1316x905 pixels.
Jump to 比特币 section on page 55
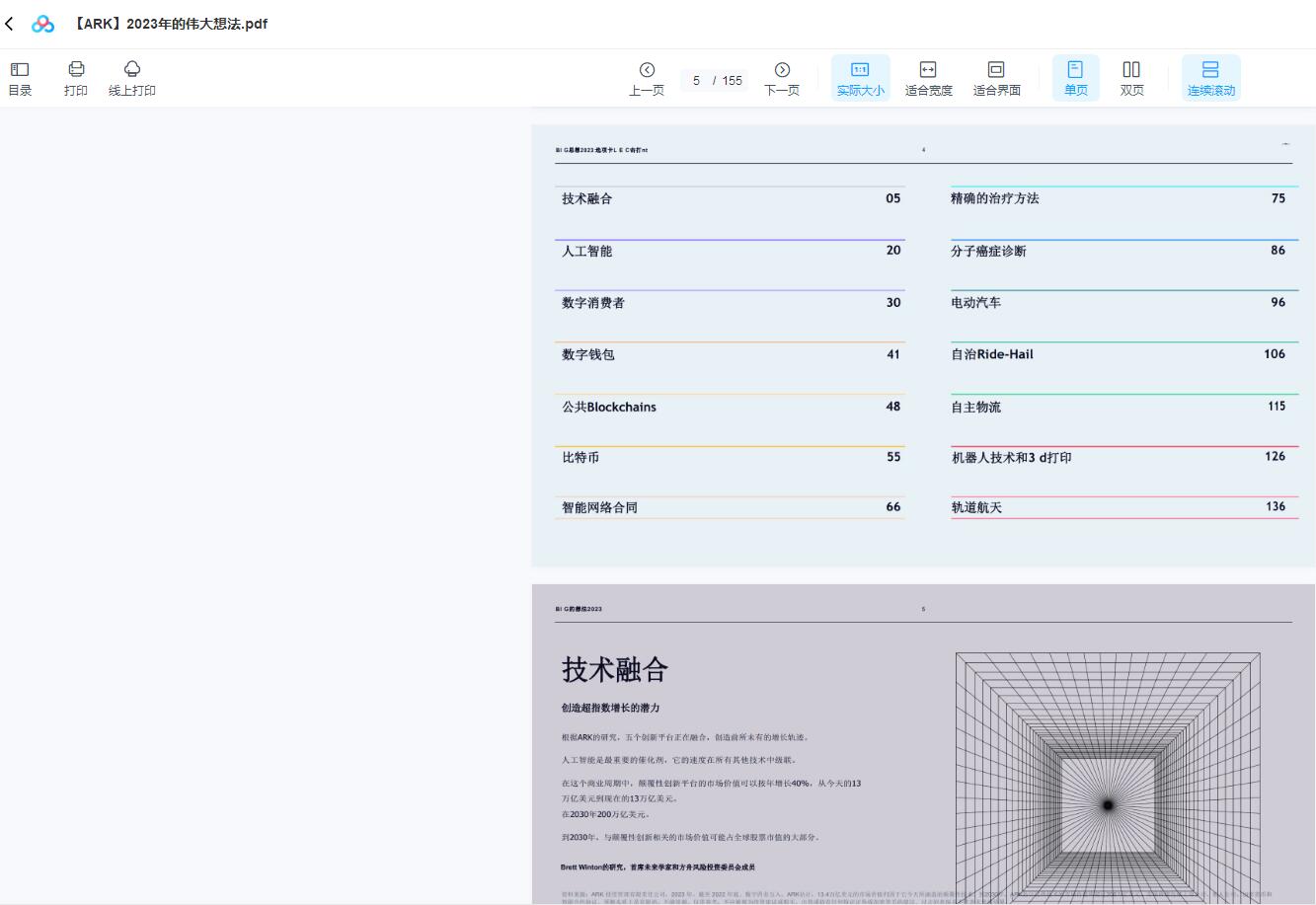[x=581, y=458]
